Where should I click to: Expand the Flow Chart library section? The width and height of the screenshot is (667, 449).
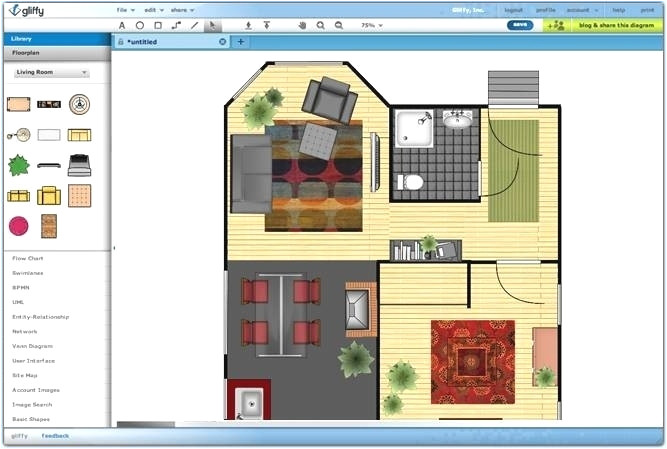pos(27,258)
